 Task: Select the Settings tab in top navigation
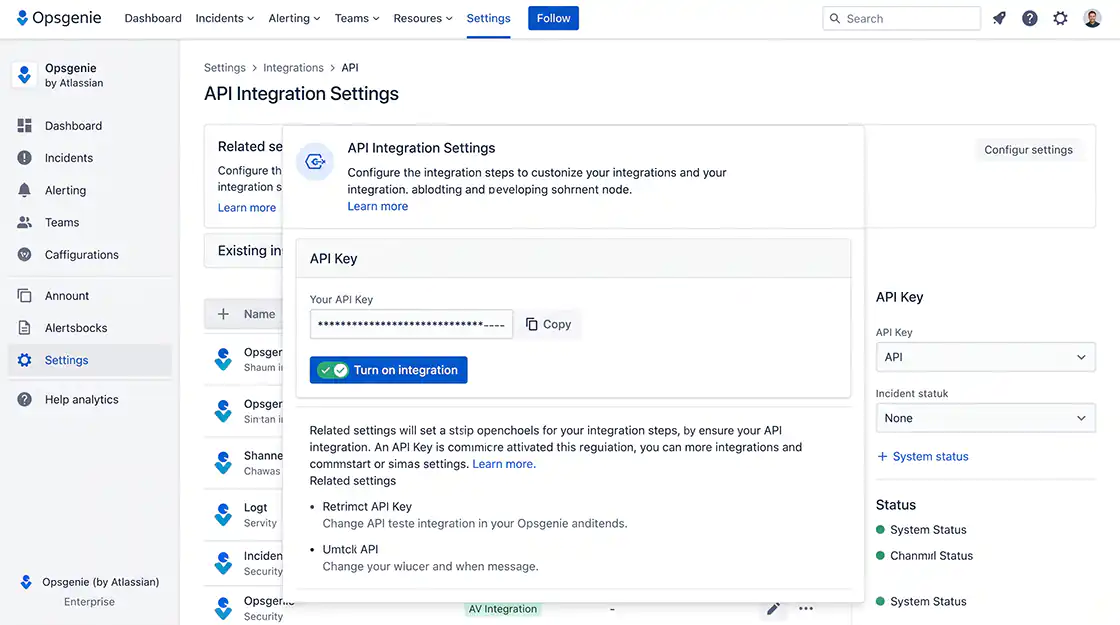coord(489,19)
